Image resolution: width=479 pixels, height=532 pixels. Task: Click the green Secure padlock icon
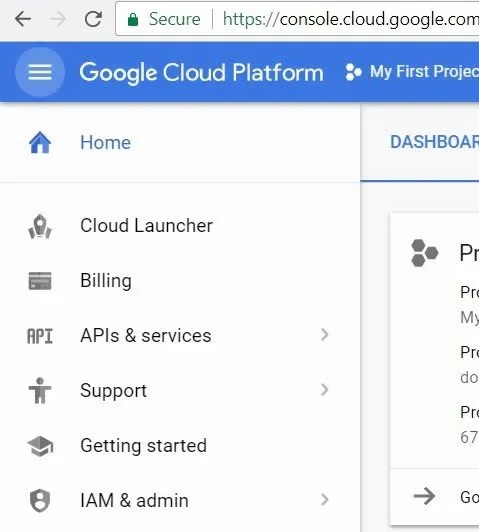tap(133, 19)
